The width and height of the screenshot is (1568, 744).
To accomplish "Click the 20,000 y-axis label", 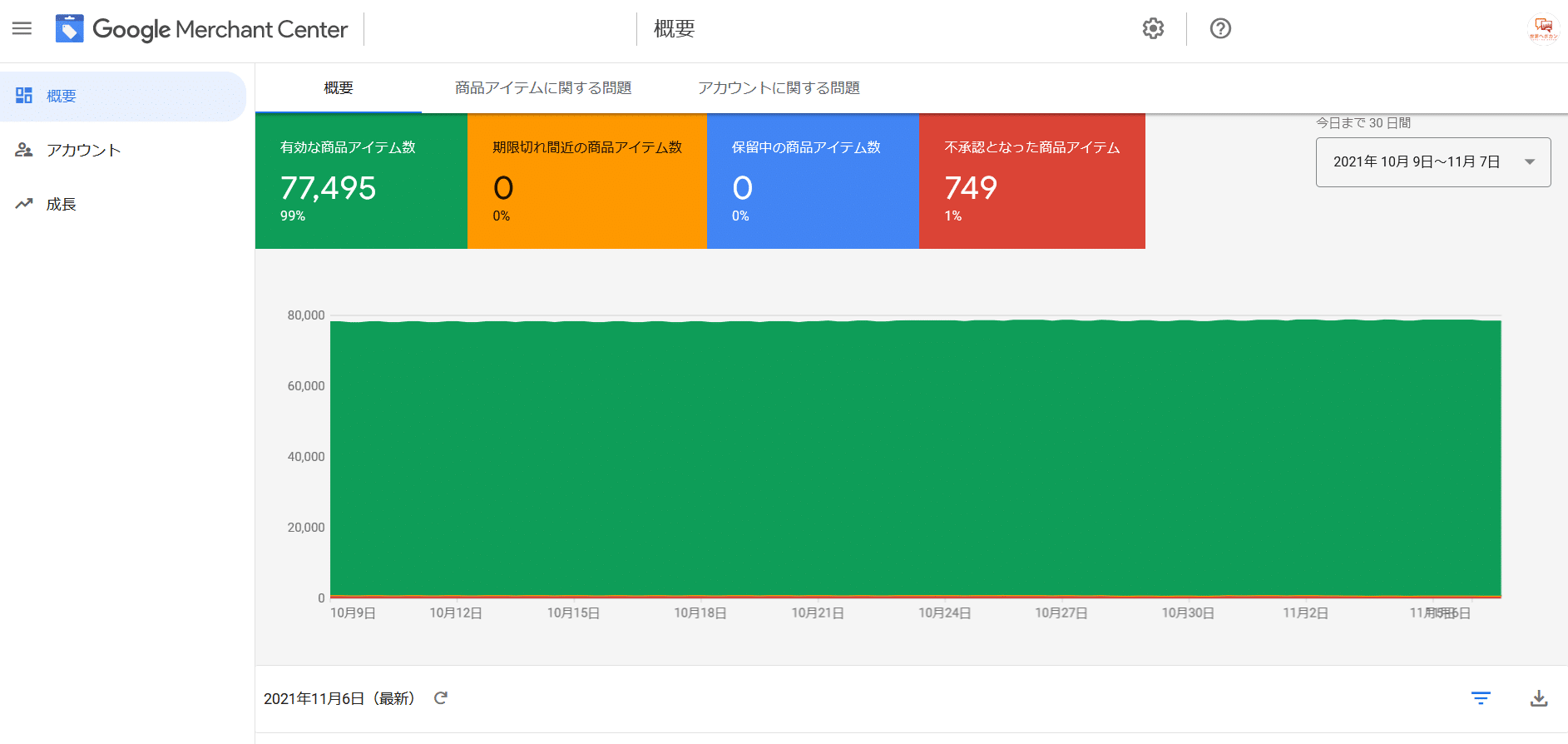I will (306, 528).
